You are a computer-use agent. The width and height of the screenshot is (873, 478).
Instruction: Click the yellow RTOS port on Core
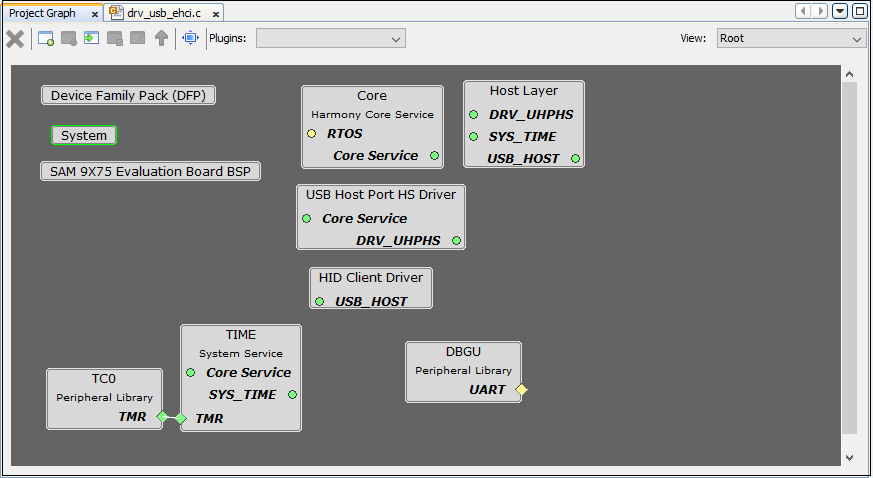[311, 134]
